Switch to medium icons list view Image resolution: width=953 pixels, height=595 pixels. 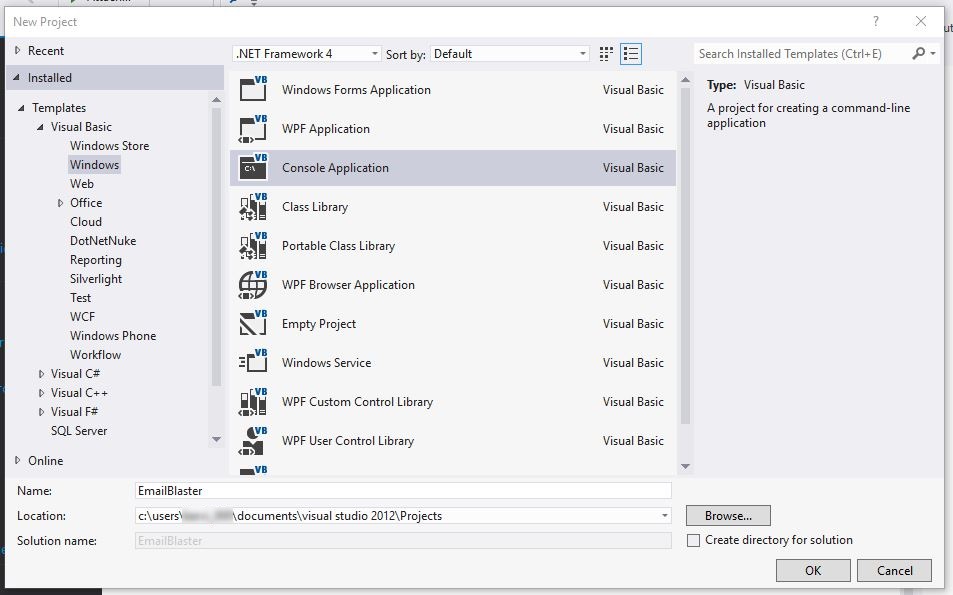[x=631, y=54]
